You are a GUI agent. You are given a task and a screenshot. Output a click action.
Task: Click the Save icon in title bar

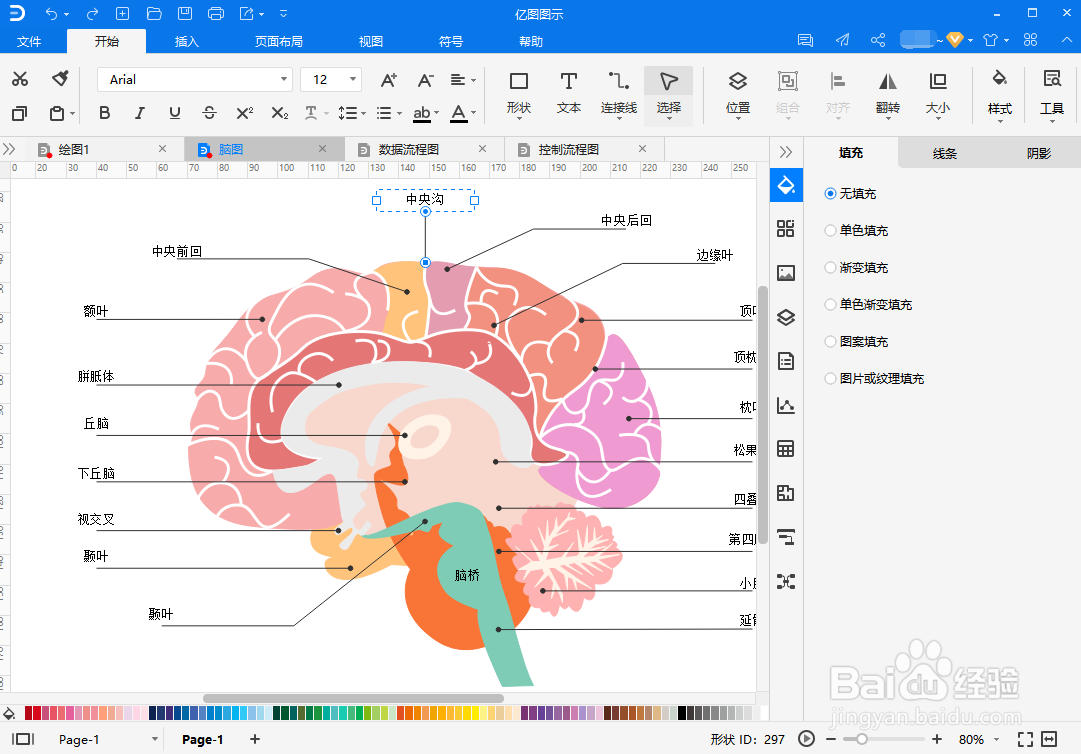(x=185, y=14)
